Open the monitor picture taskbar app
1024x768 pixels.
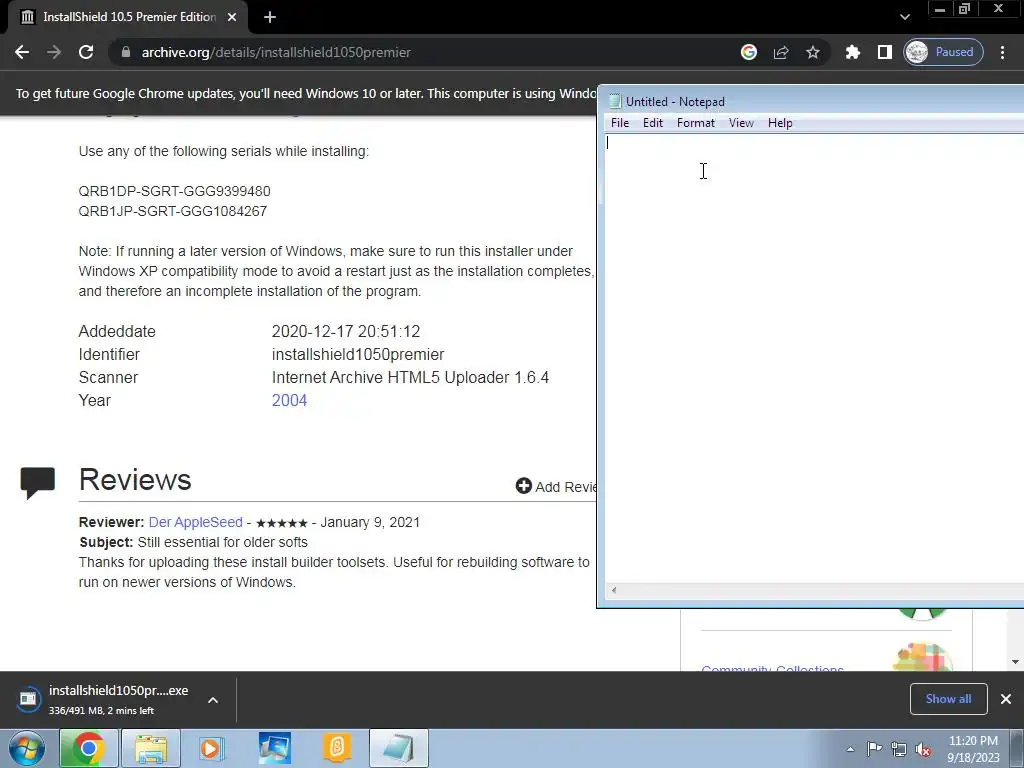click(x=274, y=748)
